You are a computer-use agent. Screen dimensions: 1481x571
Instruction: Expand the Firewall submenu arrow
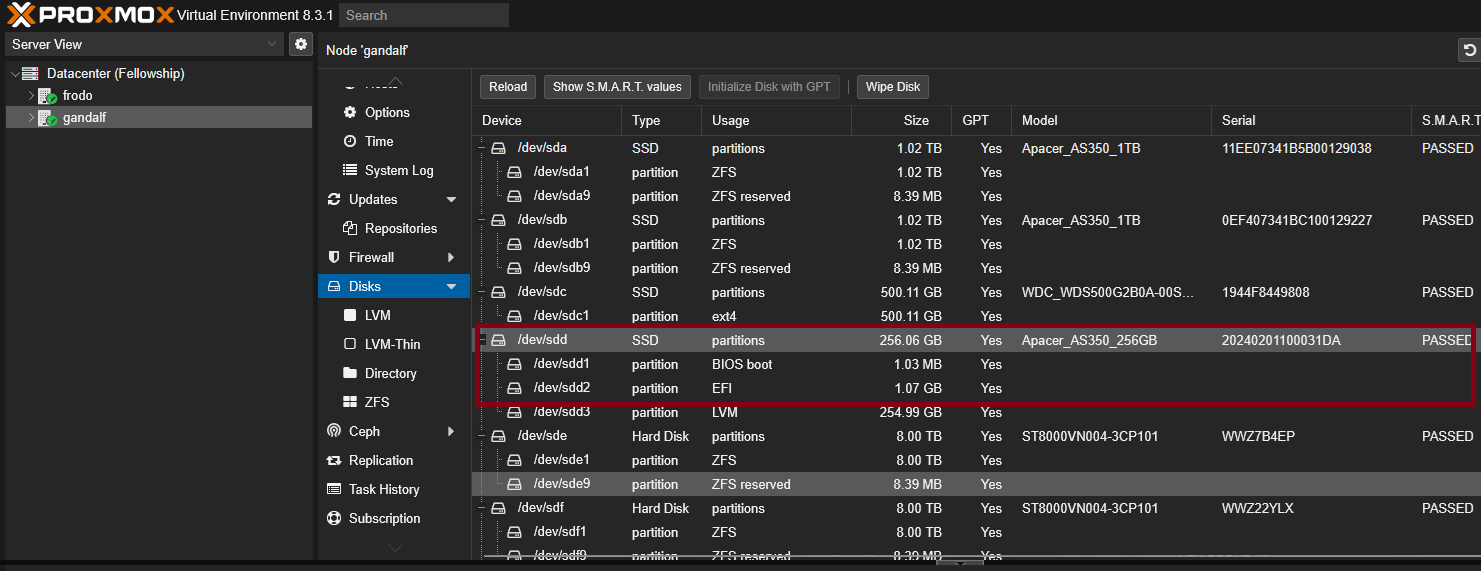click(x=451, y=257)
